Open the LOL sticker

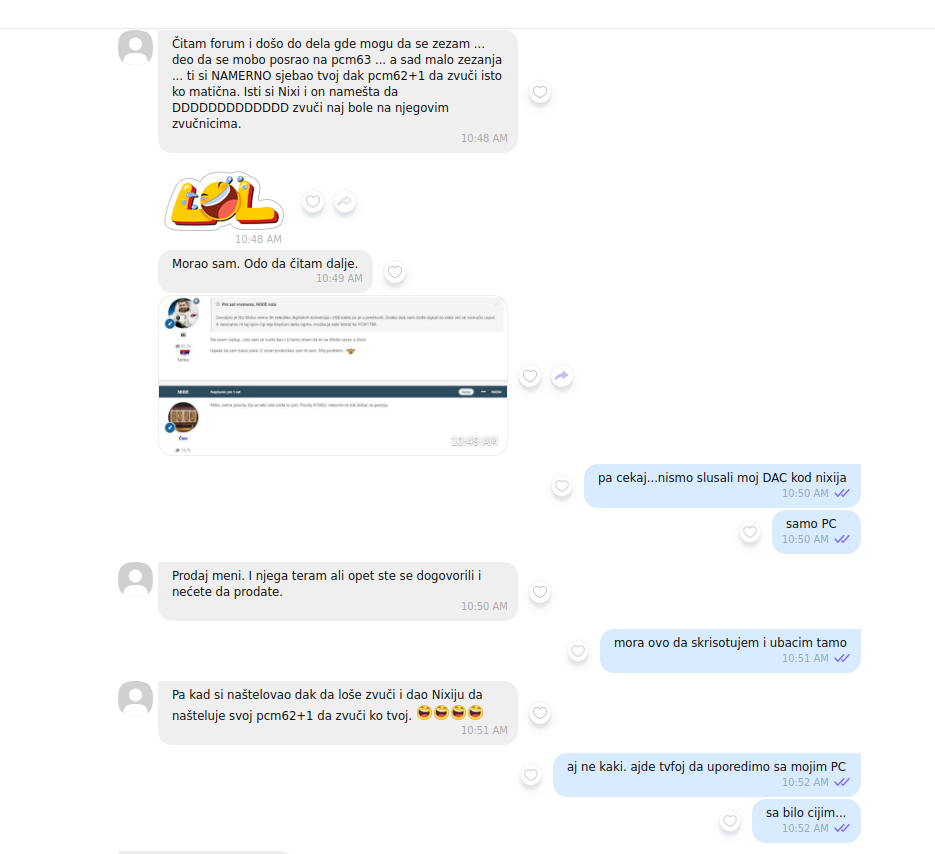(224, 202)
